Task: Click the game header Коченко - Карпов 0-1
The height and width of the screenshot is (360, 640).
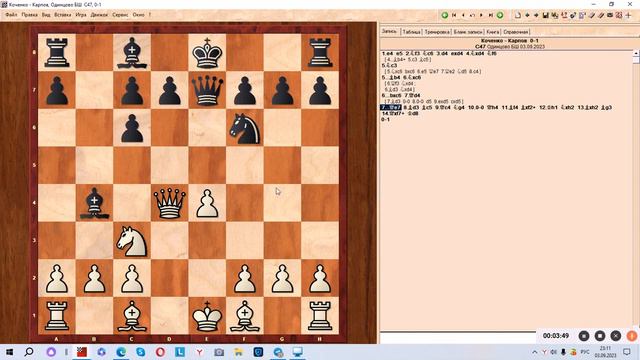Action: (x=510, y=41)
